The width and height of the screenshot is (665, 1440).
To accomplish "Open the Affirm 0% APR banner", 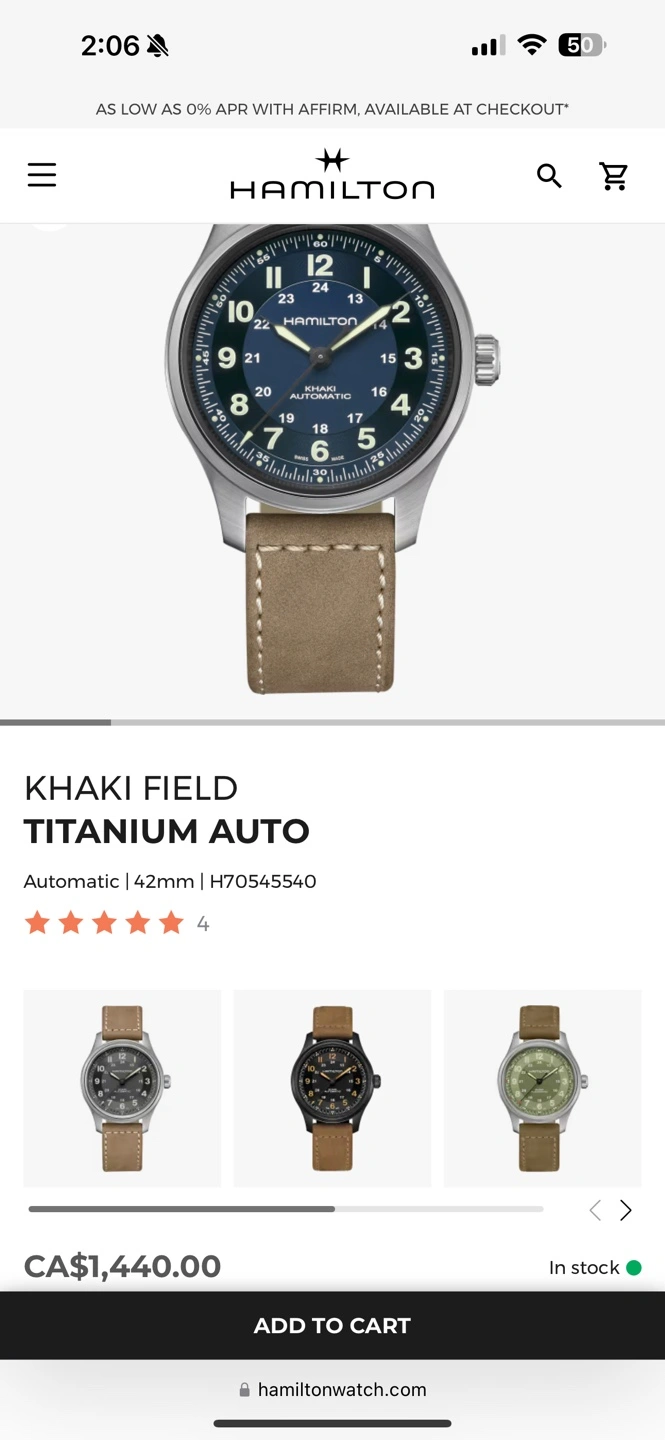I will point(332,109).
